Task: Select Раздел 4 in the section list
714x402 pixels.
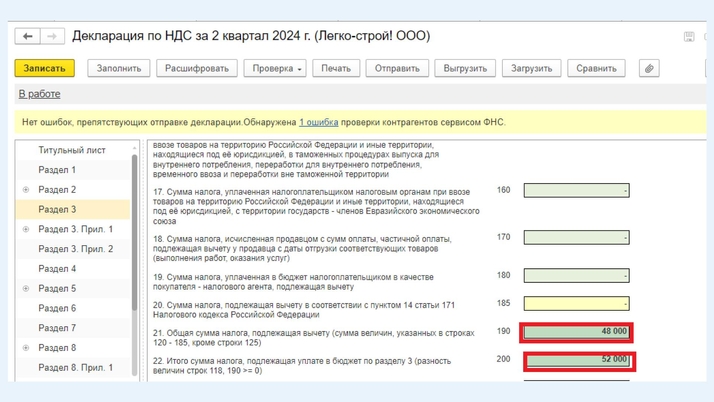Action: (x=57, y=269)
